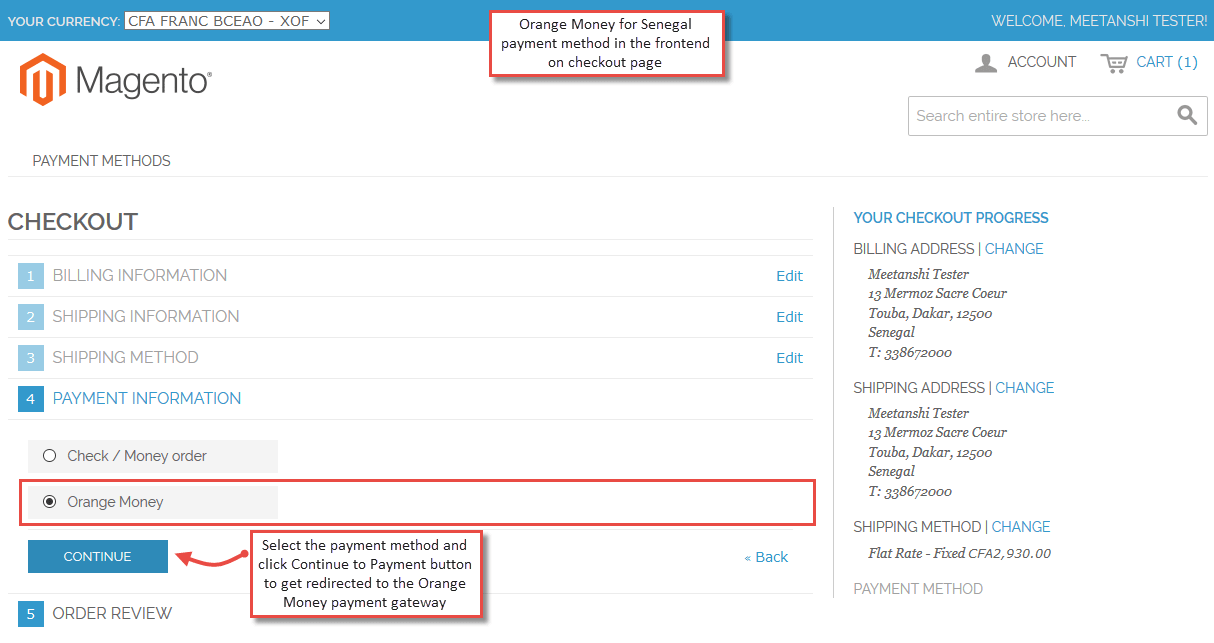Open the Payment Methods menu
This screenshot has height=643, width=1214.
(101, 160)
